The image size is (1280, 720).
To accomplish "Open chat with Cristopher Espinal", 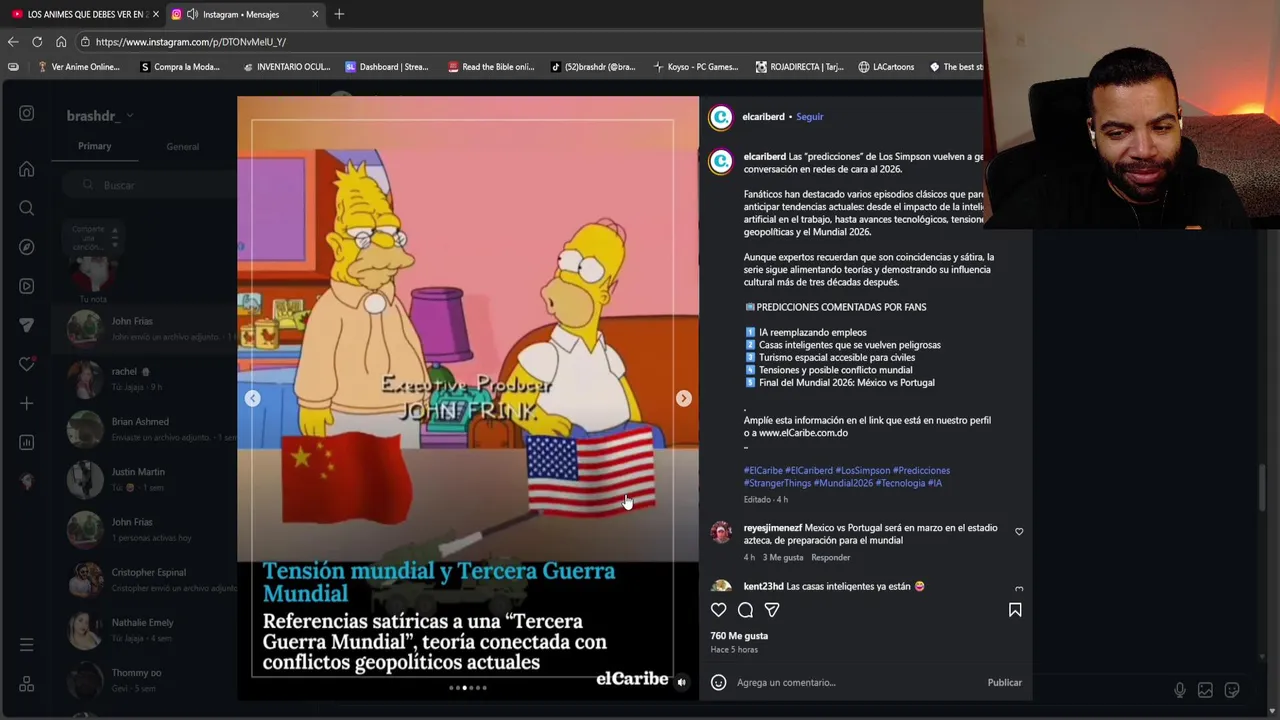I will click(x=145, y=579).
